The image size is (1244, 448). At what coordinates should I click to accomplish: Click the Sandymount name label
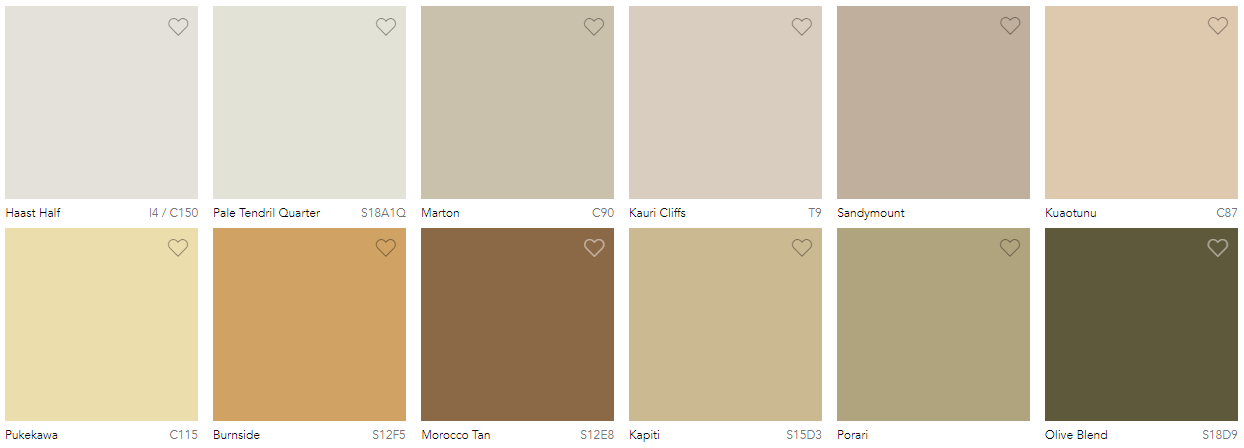click(x=871, y=213)
